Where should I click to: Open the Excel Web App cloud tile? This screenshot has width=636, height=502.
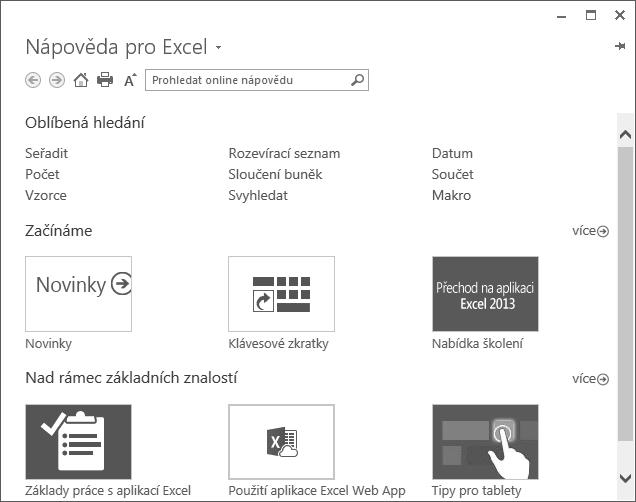tap(281, 442)
